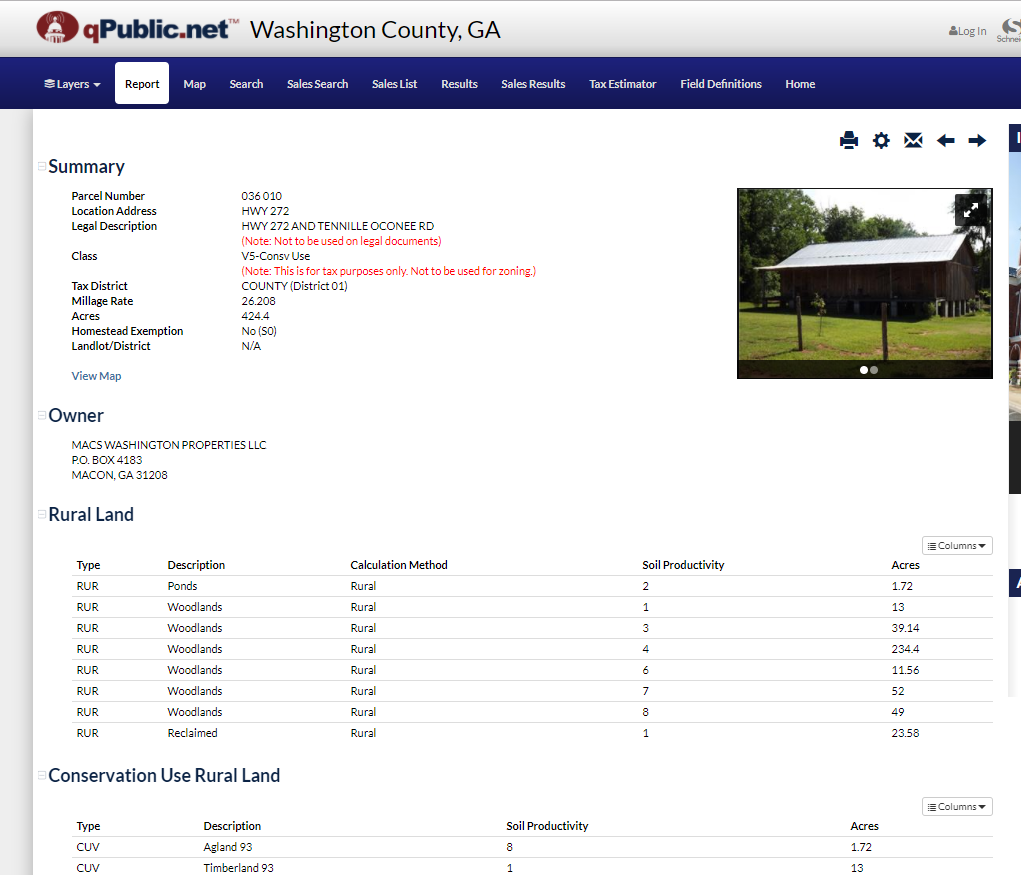Go to previous parcel with left arrow
The image size is (1021, 875).
(x=945, y=140)
